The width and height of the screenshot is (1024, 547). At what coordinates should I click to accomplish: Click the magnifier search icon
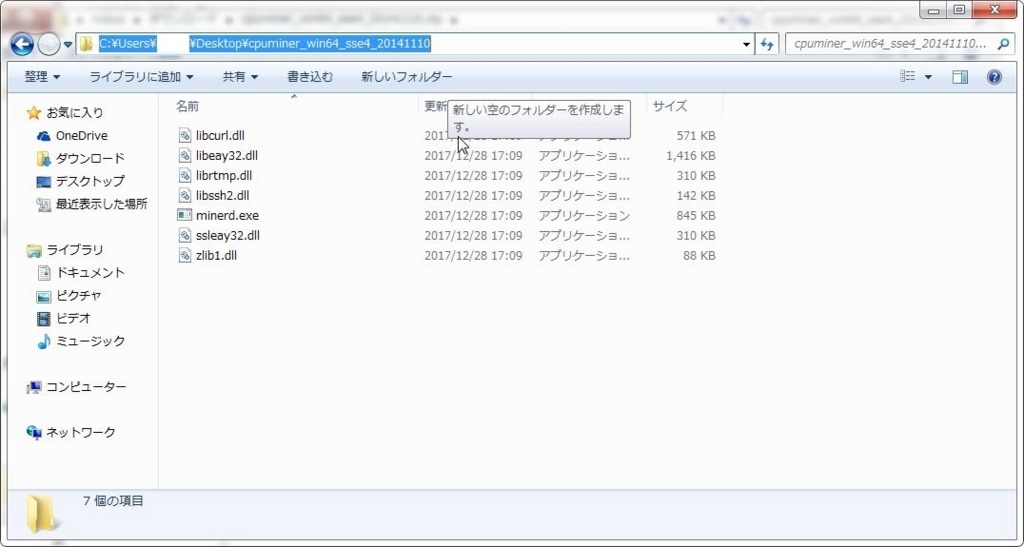pos(1003,44)
